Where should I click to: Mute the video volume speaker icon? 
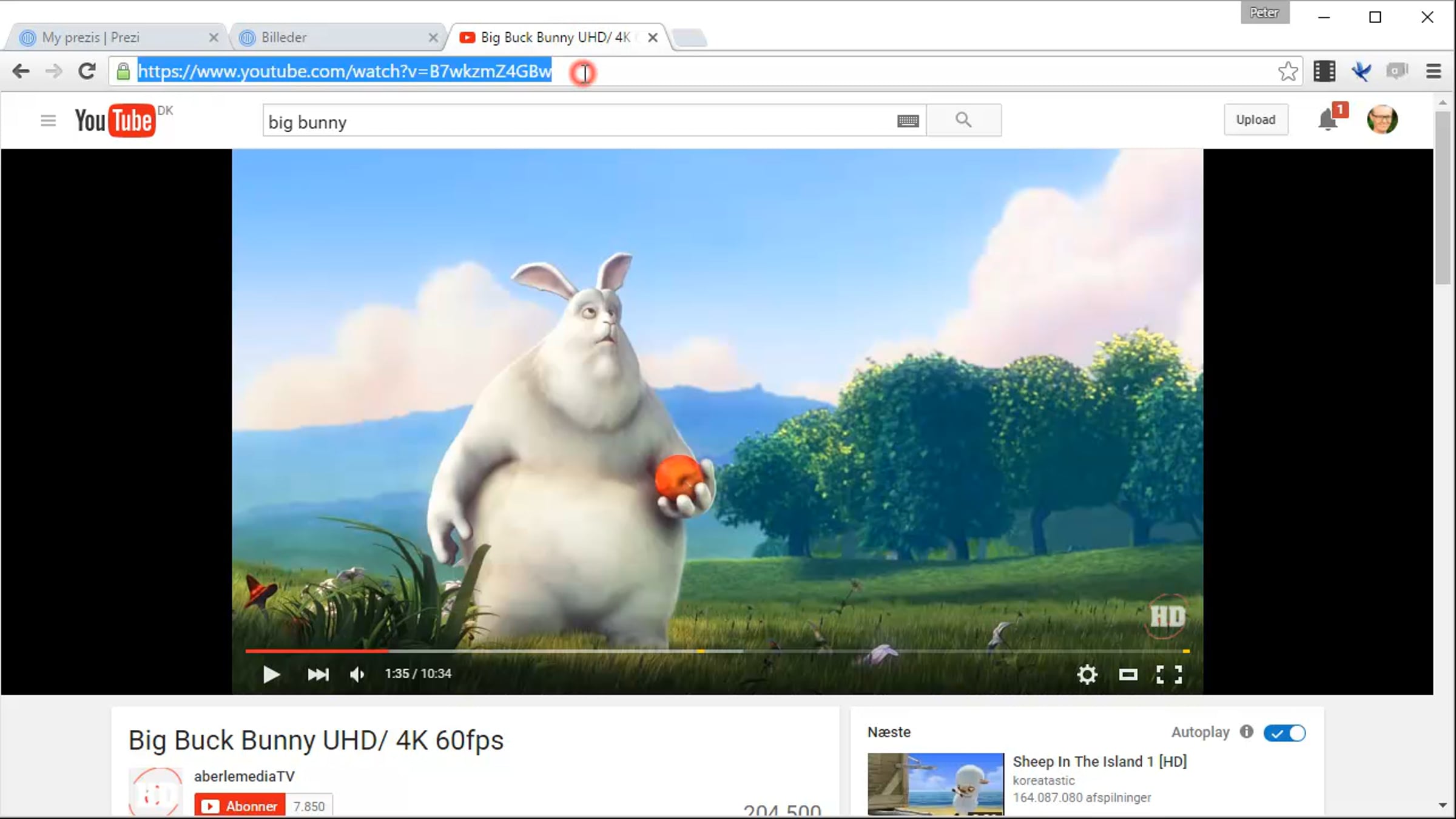point(357,674)
